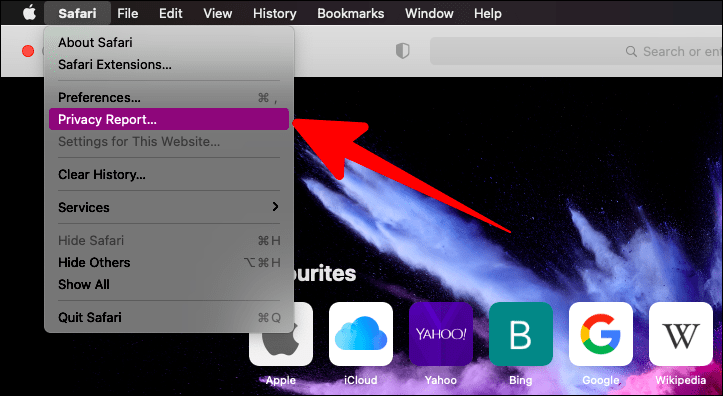This screenshot has width=723, height=396.
Task: Expand the Services submenu
Action: click(x=169, y=207)
